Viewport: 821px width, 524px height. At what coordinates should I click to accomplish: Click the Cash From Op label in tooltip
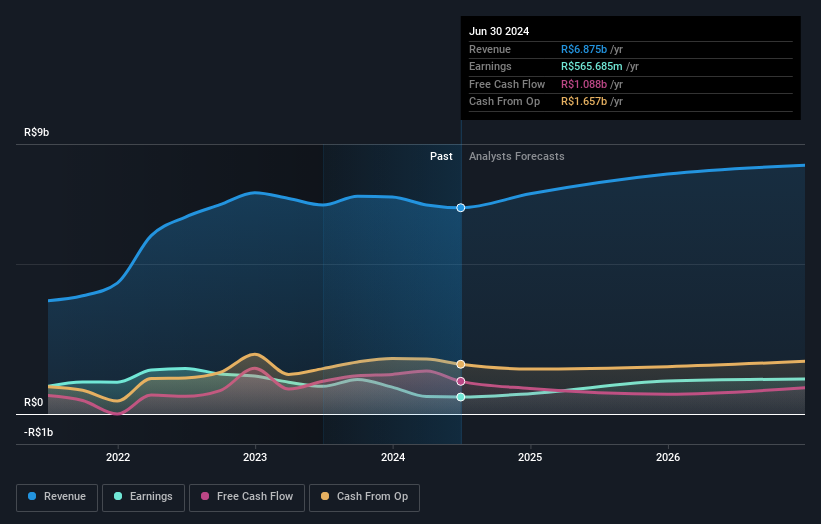click(x=504, y=102)
